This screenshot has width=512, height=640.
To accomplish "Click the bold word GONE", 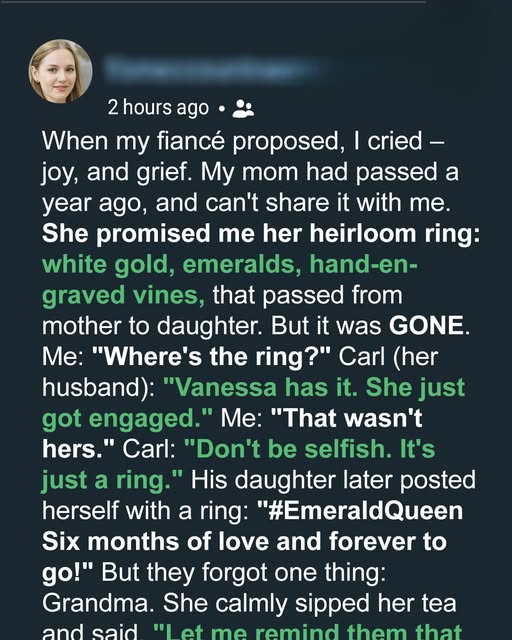I will (426, 325).
